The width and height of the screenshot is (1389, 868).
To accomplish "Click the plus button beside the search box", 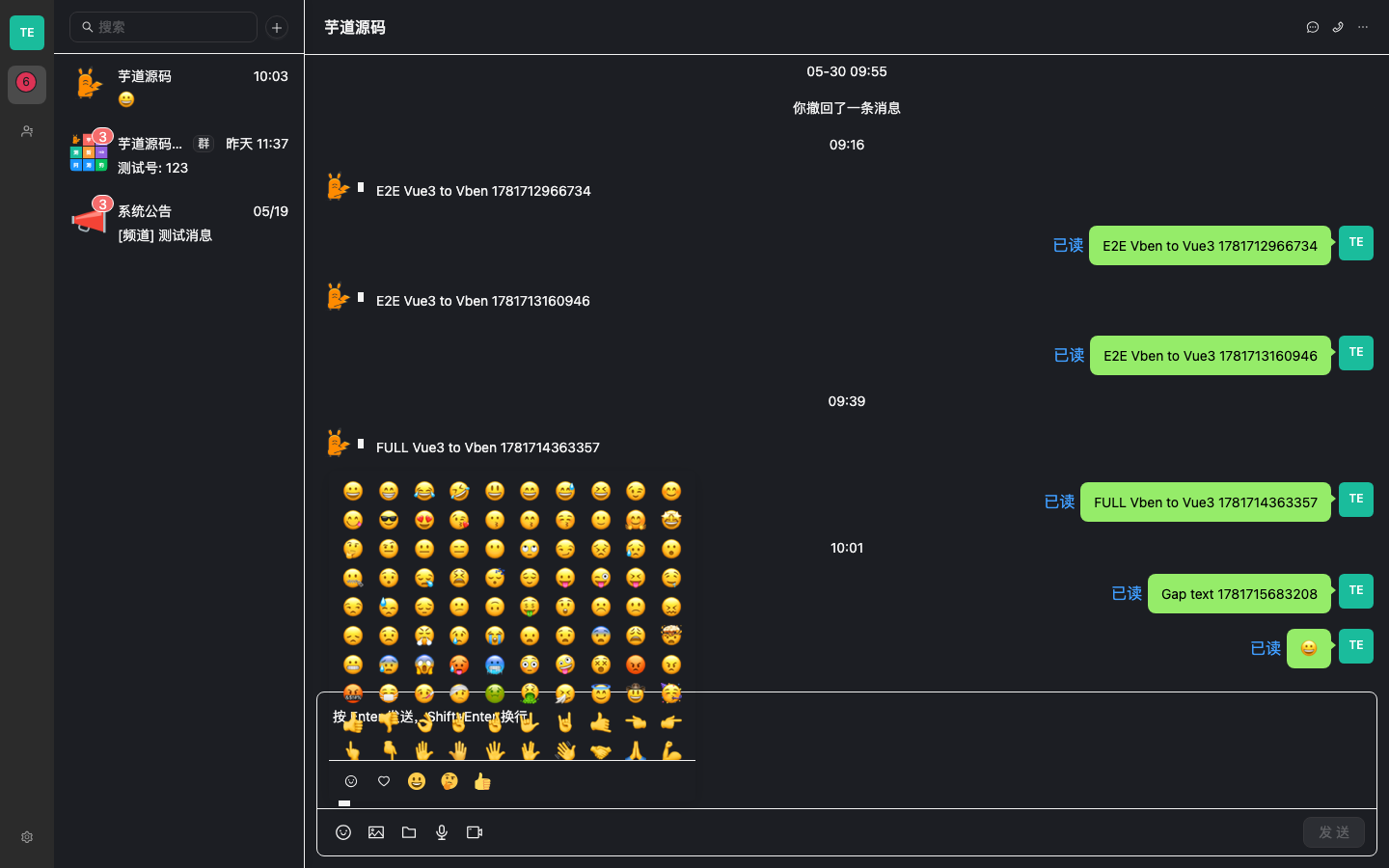I will click(x=277, y=27).
